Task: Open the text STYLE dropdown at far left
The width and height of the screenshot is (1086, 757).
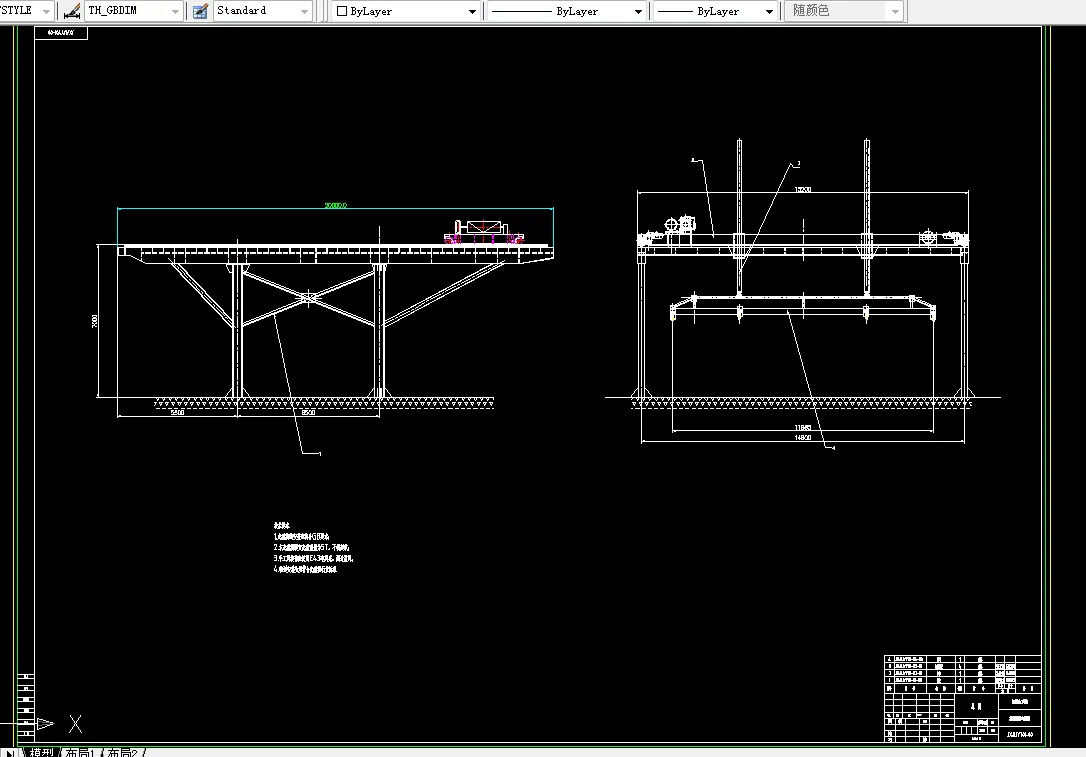Action: [26, 10]
